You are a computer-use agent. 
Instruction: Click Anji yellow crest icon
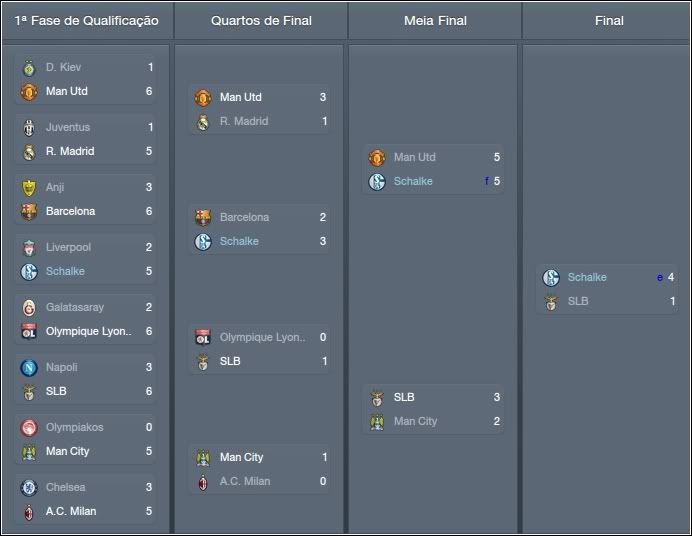29,187
